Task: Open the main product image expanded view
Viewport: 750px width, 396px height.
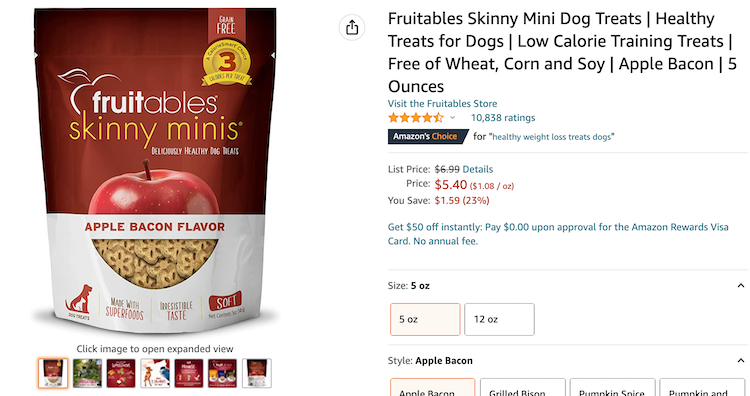Action: 155,170
